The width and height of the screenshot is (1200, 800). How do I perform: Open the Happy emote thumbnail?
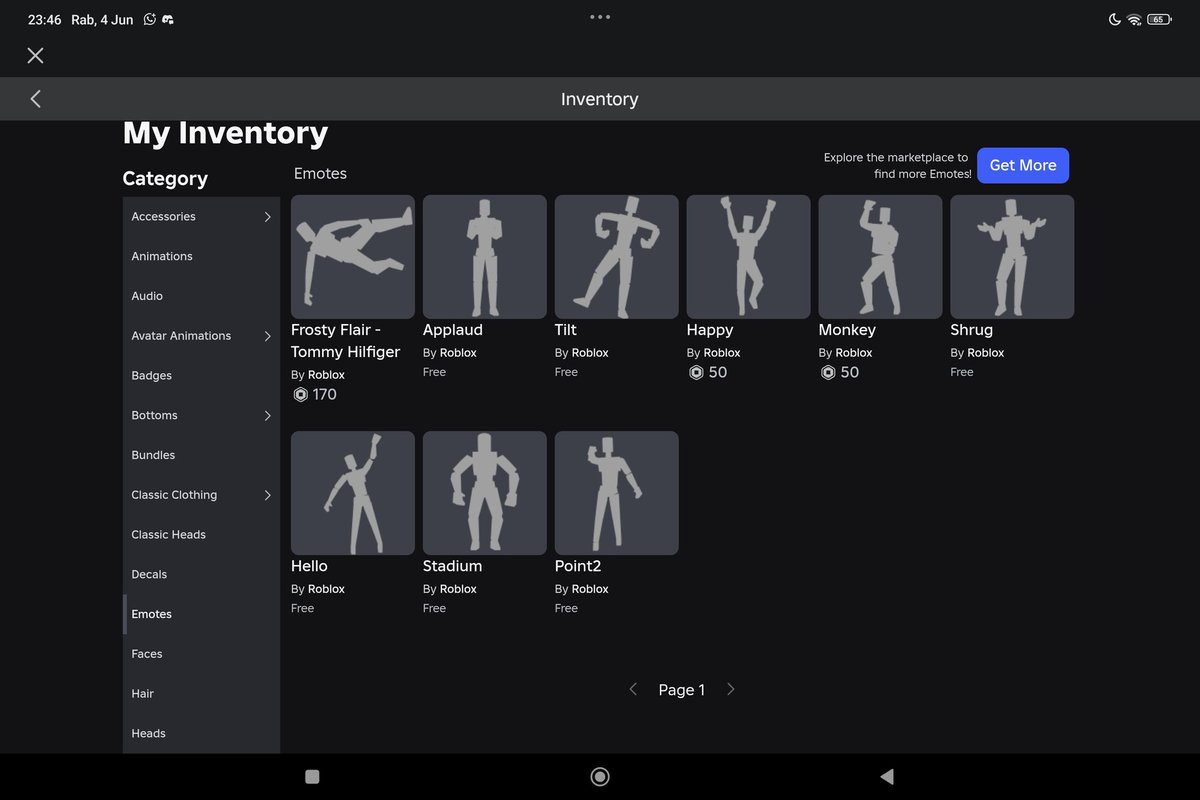pos(749,257)
